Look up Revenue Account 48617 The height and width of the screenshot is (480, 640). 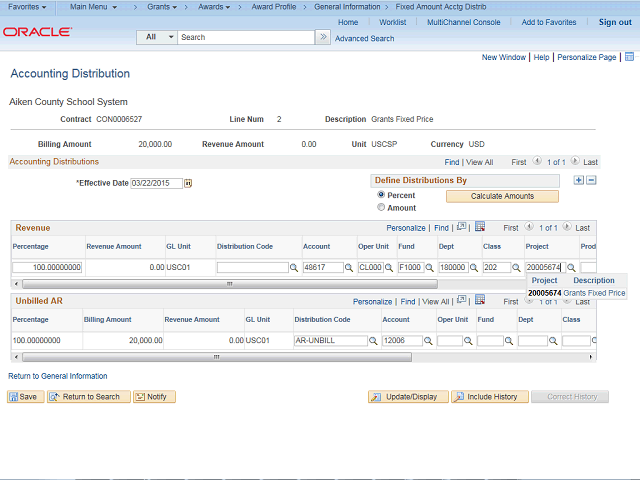pos(349,268)
